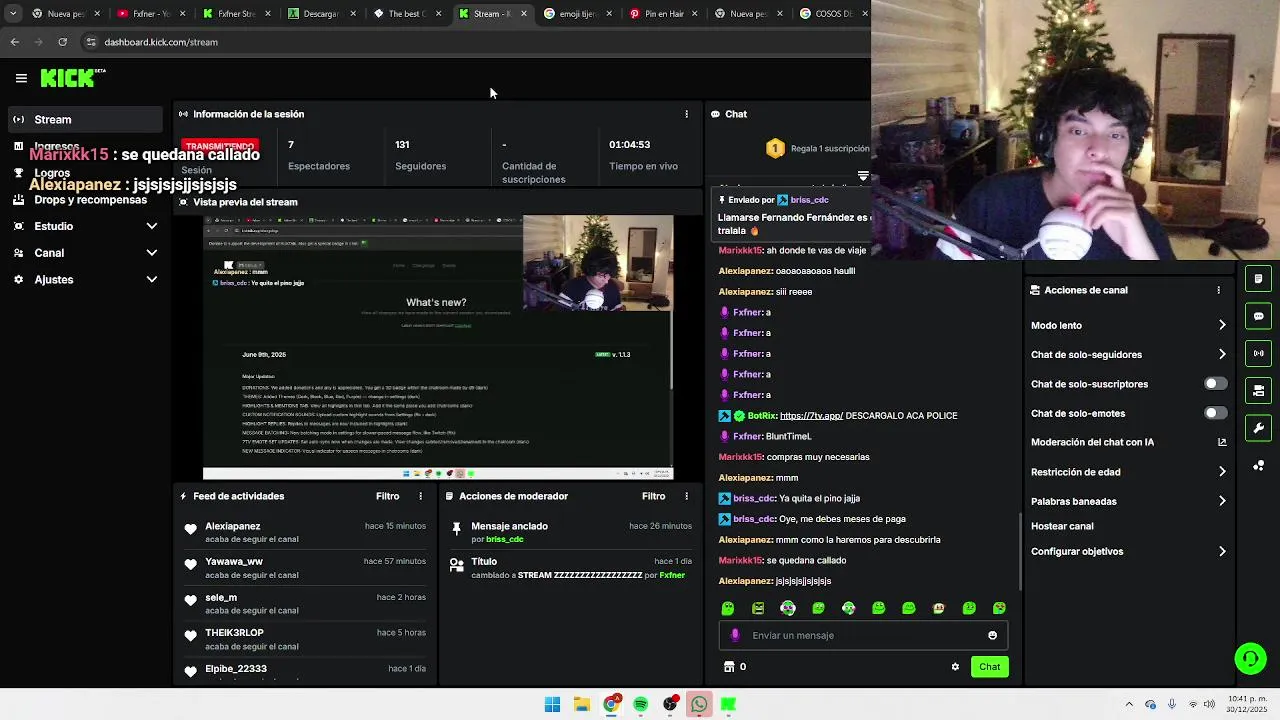
Task: Click the wrench moderator icon in right rail
Action: (1258, 428)
